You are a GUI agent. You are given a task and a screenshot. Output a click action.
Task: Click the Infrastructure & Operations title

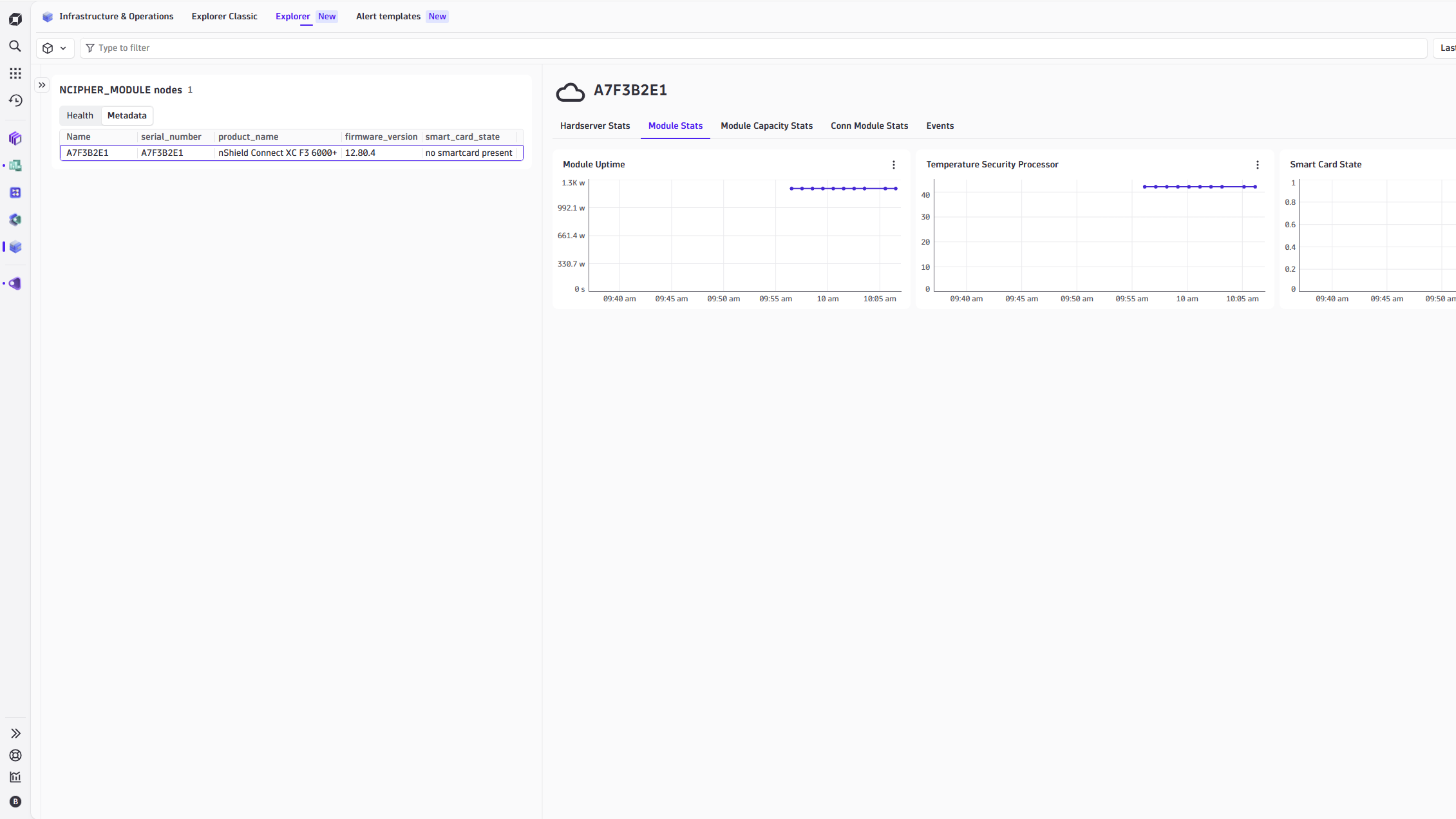(x=117, y=17)
